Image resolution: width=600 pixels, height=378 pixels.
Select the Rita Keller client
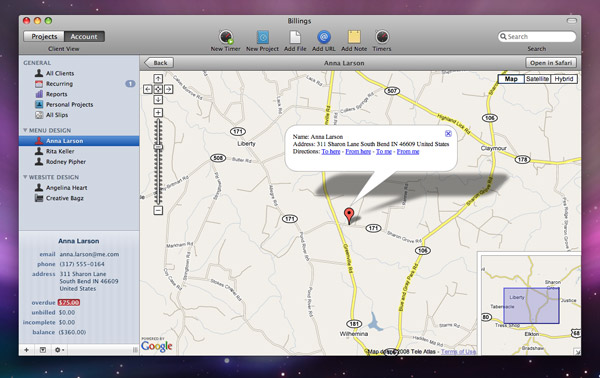[79, 151]
